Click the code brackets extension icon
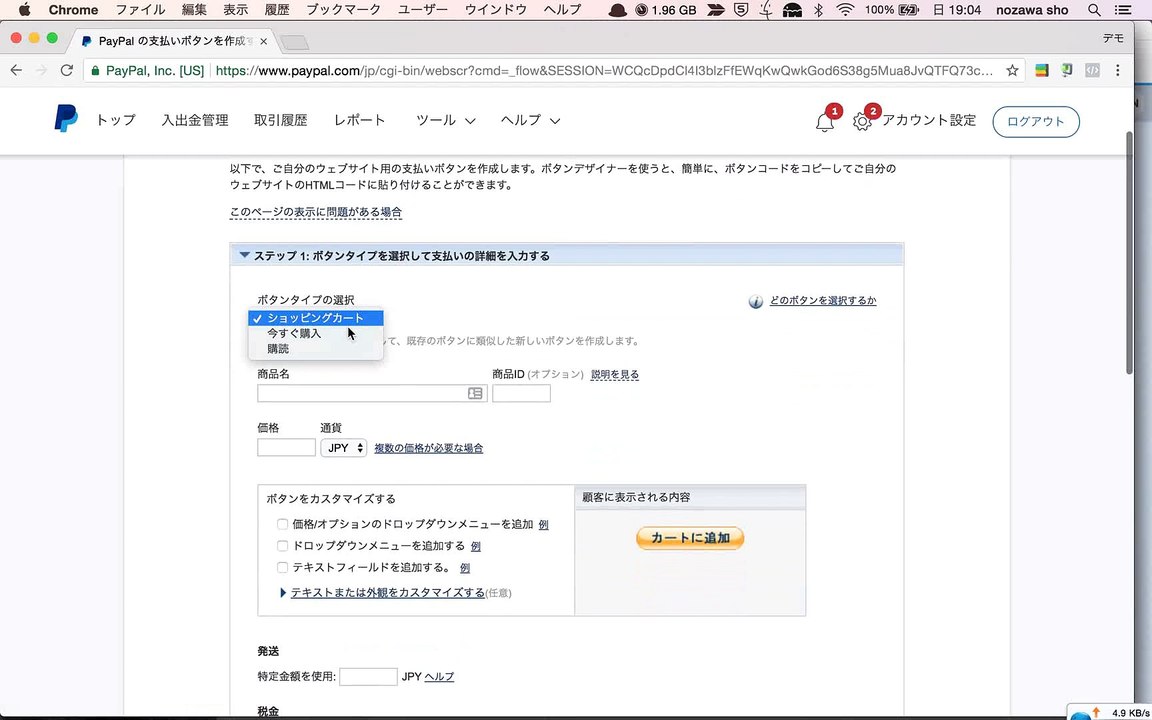1152x720 pixels. [x=1092, y=71]
